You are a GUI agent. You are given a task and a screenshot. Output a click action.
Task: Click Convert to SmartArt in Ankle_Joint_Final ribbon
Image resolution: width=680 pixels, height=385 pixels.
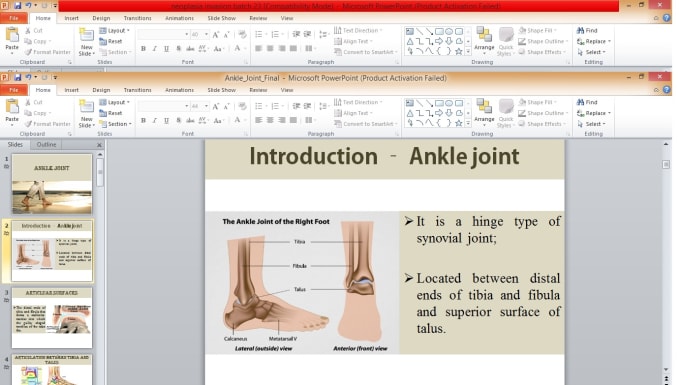tap(365, 124)
